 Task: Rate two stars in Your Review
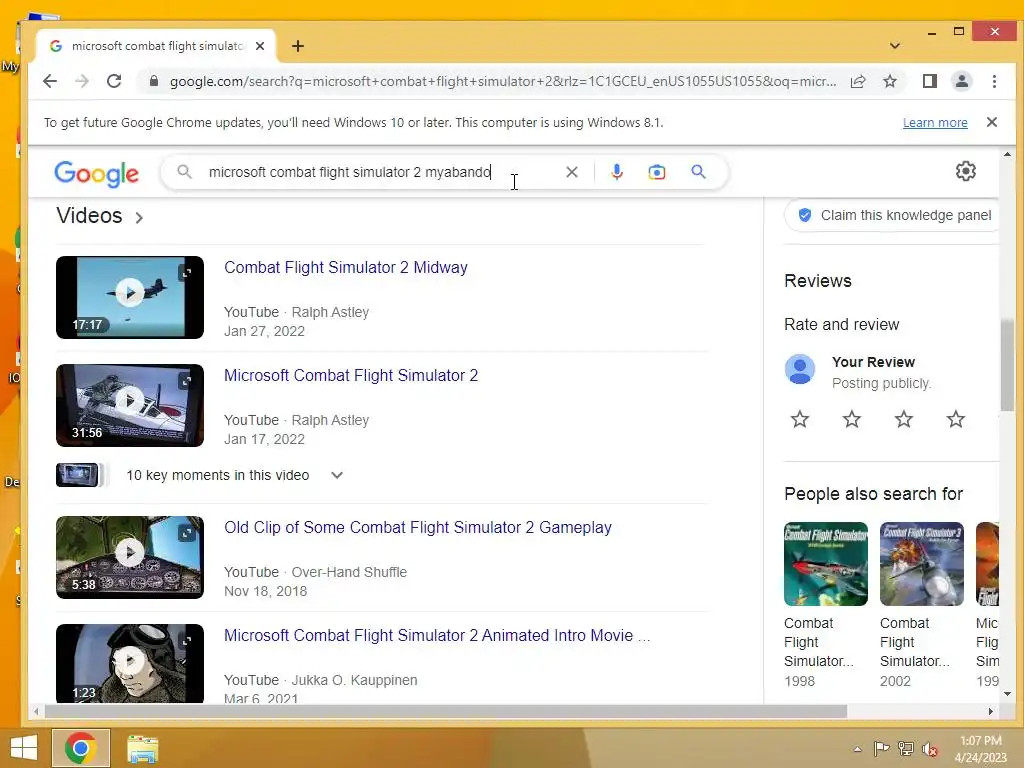(852, 419)
